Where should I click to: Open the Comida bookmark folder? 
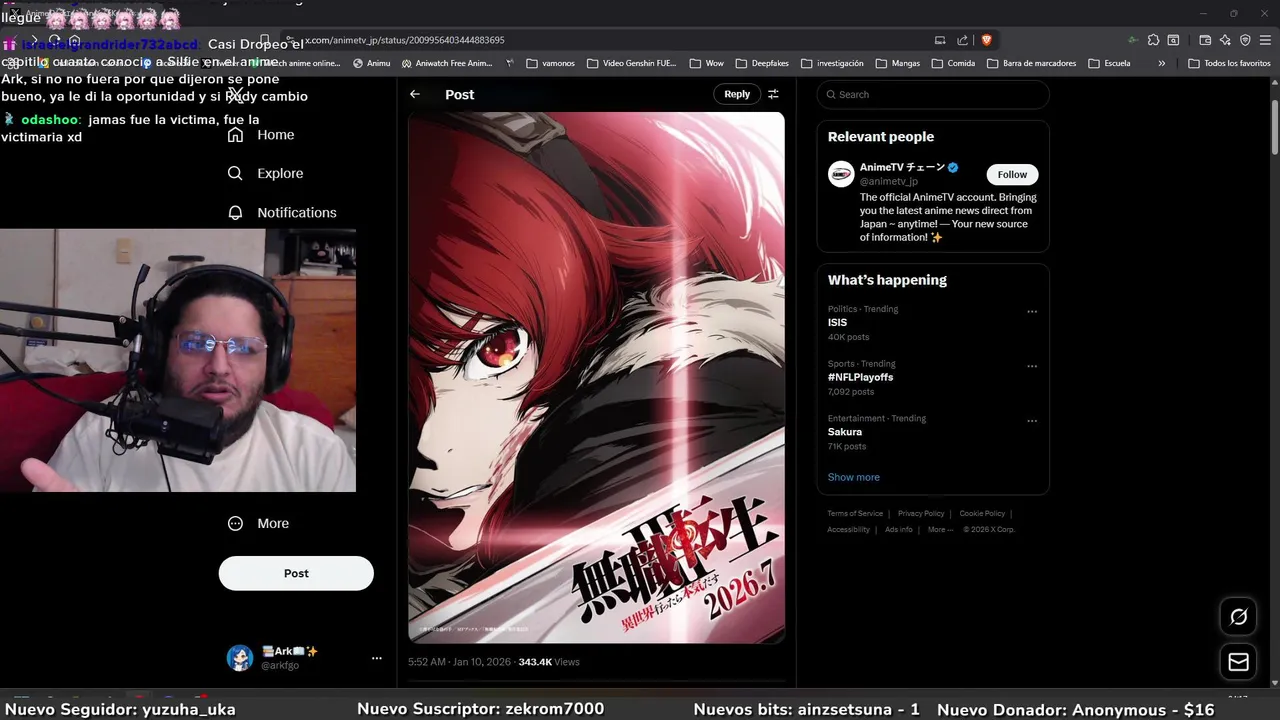[953, 63]
